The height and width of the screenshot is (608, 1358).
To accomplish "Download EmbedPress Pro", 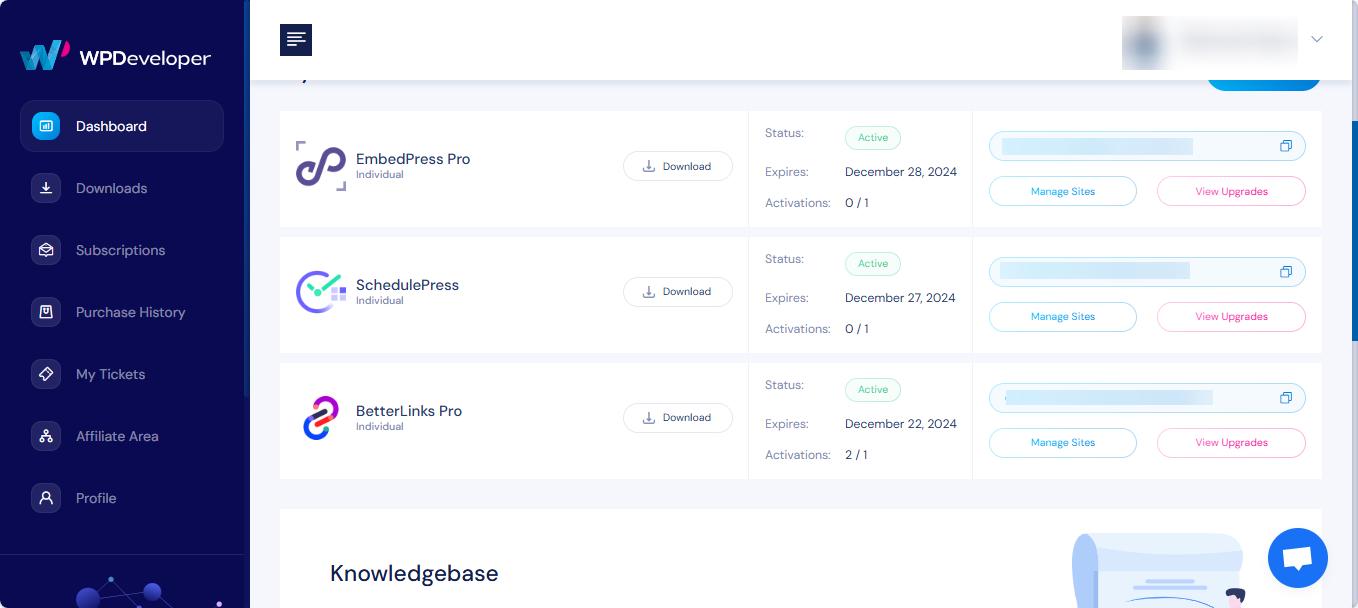I will point(677,165).
